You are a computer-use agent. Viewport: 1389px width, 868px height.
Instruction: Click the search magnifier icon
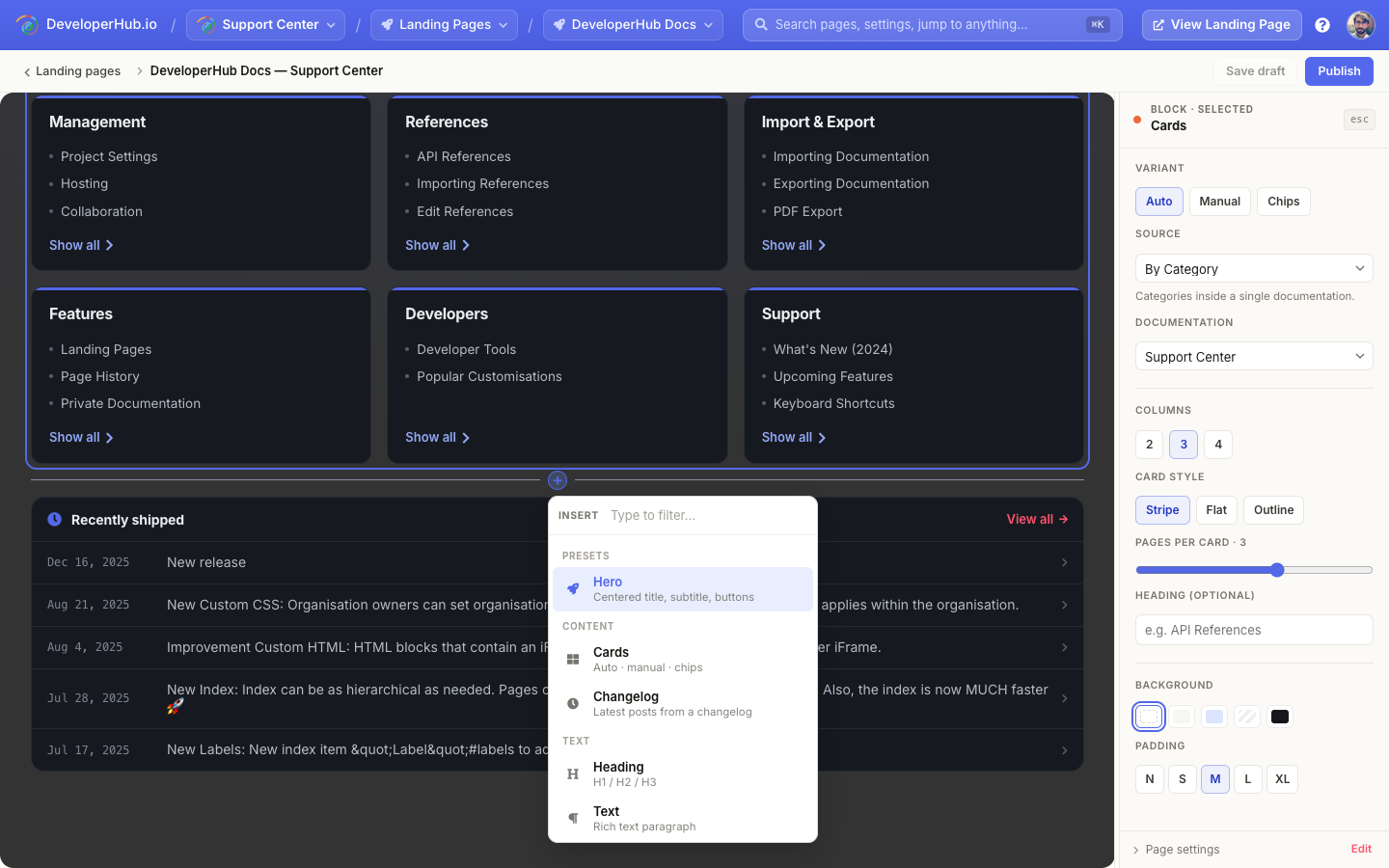pos(761,25)
